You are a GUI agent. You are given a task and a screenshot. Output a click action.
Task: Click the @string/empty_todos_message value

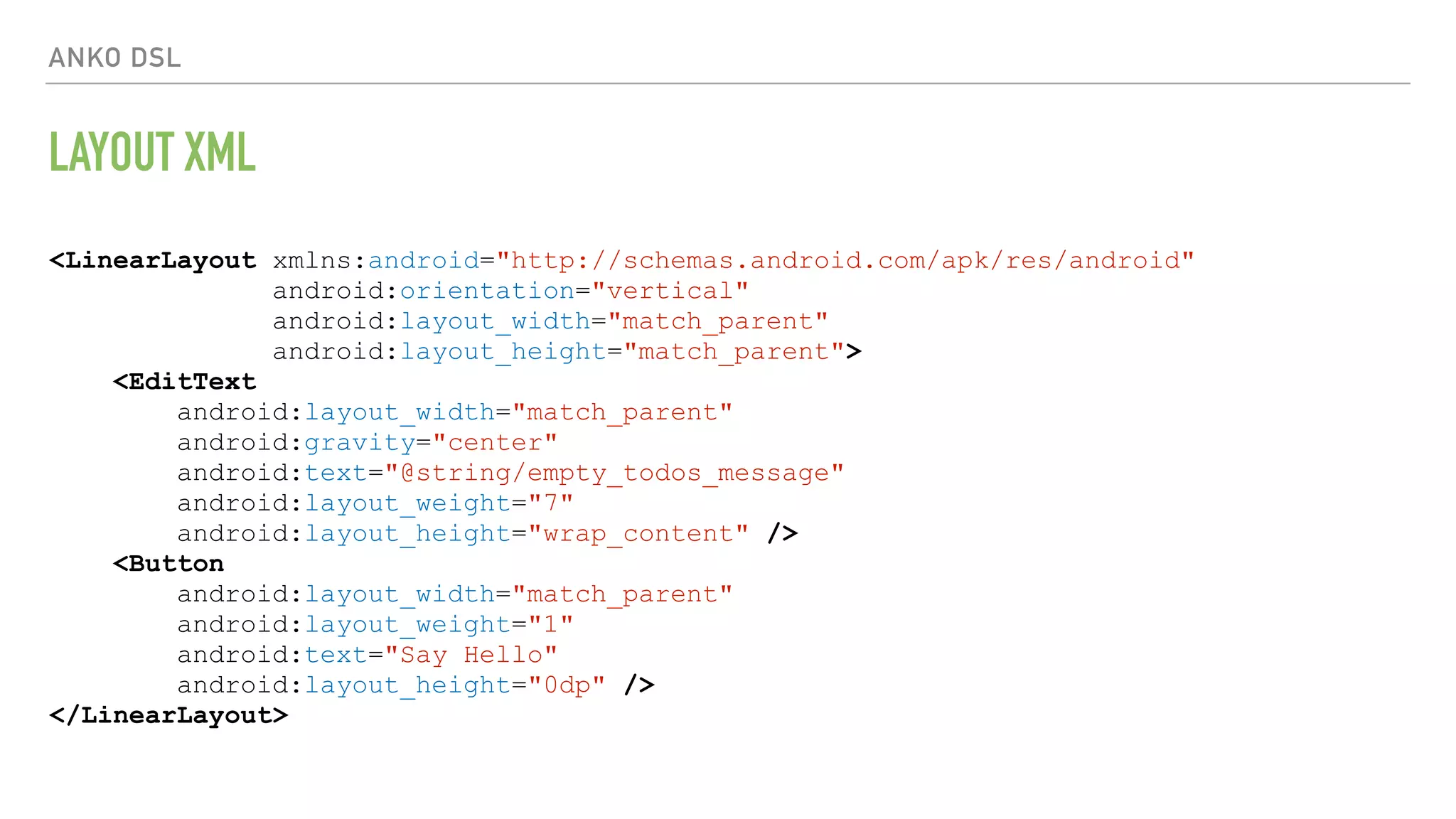[x=614, y=473]
